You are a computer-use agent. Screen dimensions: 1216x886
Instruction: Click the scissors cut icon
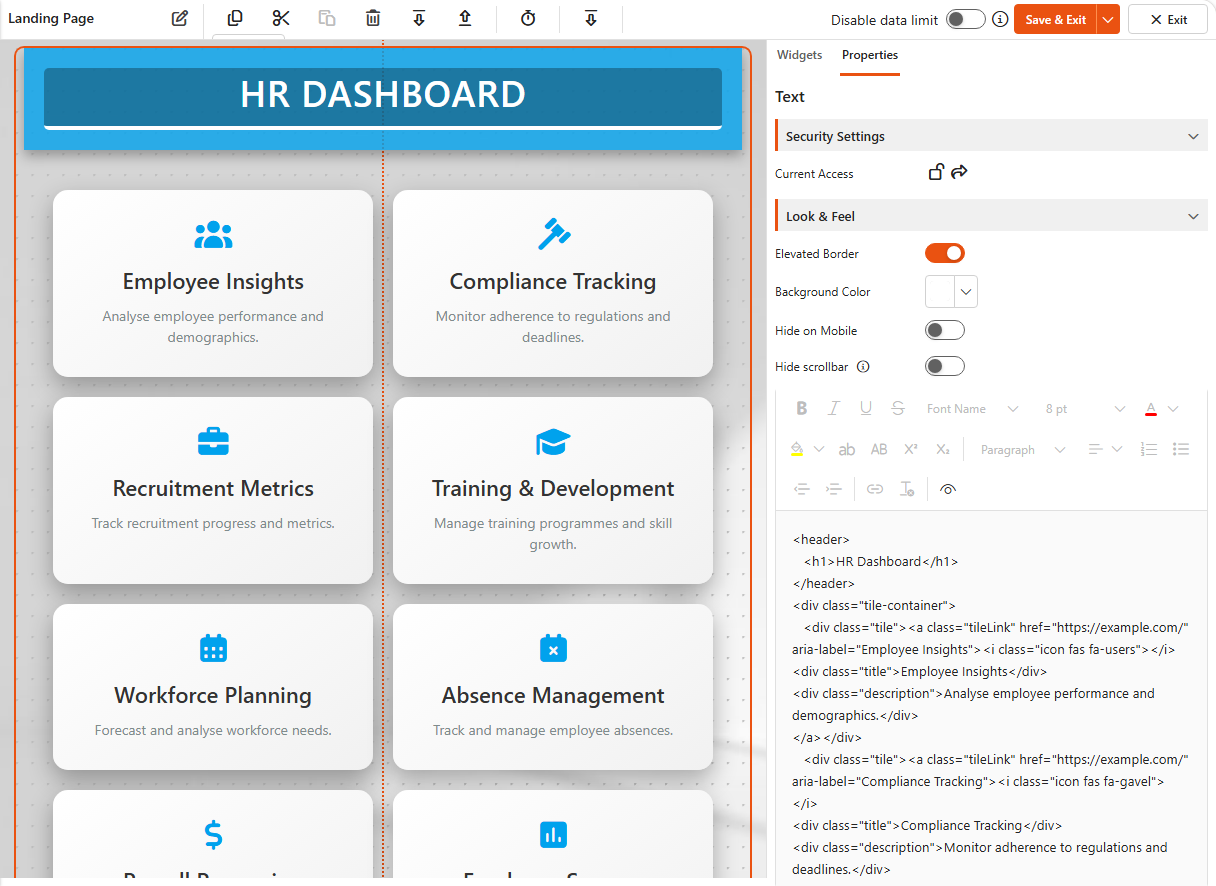coord(281,18)
